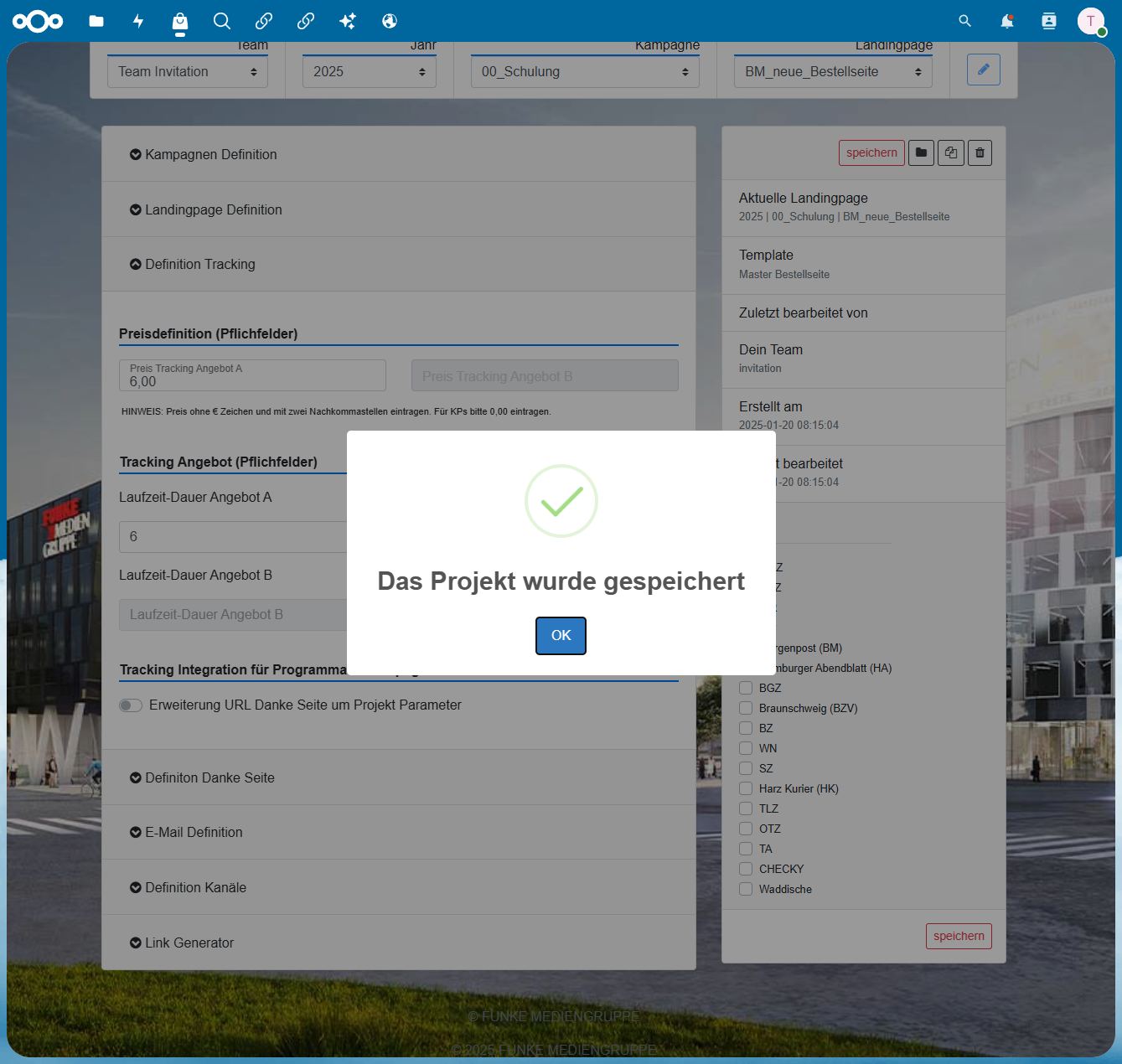The height and width of the screenshot is (1064, 1122).
Task: Click the trash delete icon button
Action: point(980,152)
